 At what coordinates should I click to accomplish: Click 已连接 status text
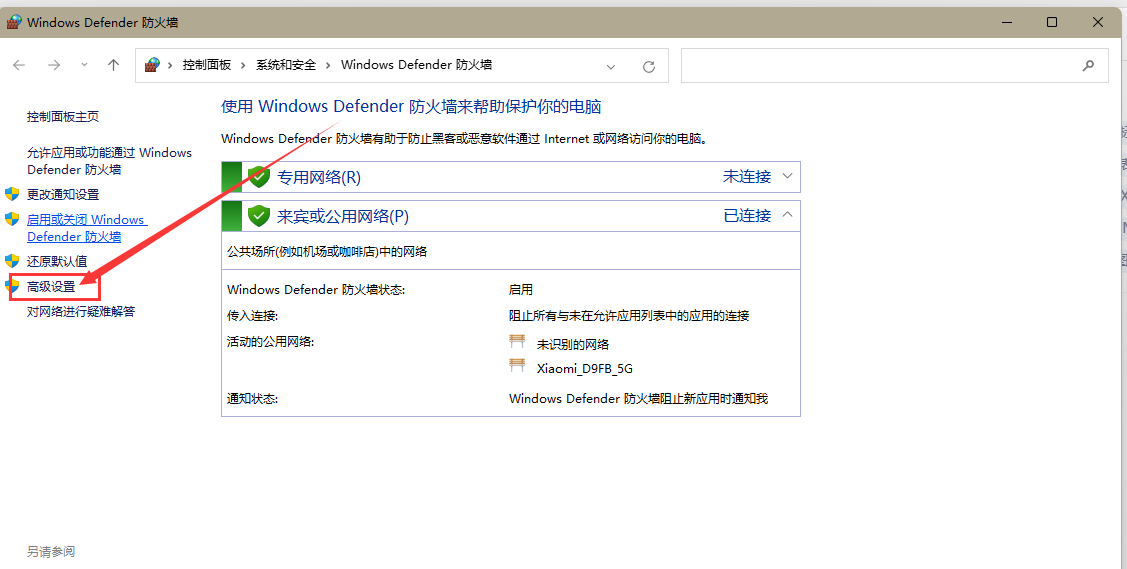pyautogui.click(x=747, y=216)
